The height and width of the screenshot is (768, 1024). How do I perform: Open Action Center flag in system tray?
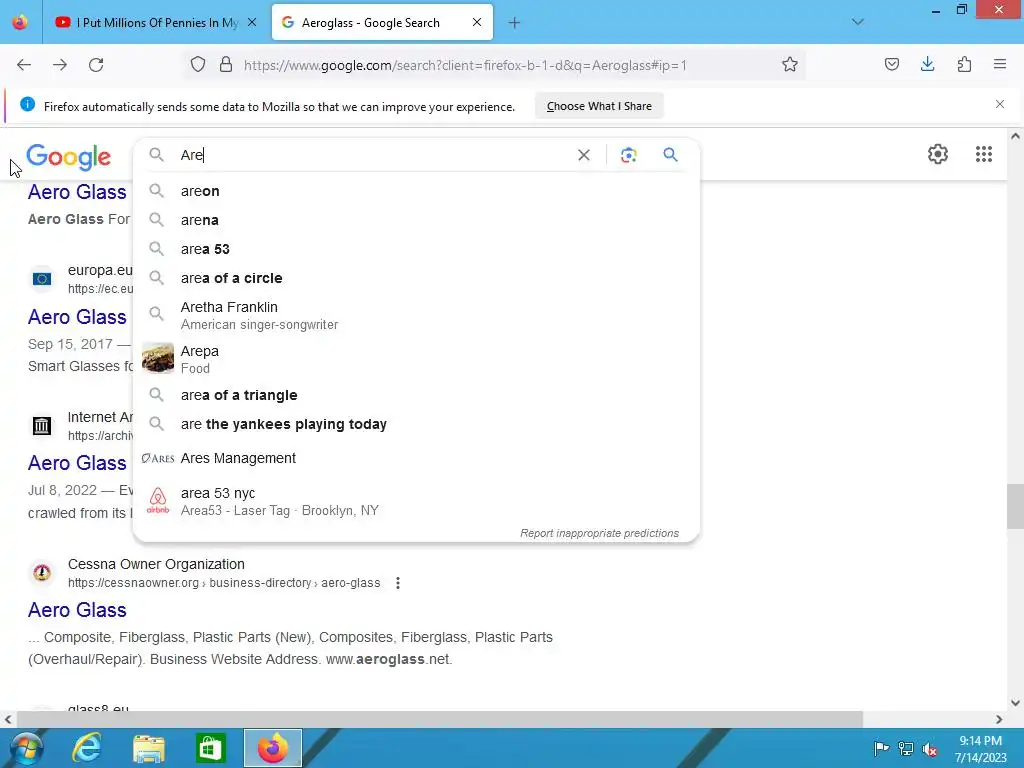[x=881, y=748]
